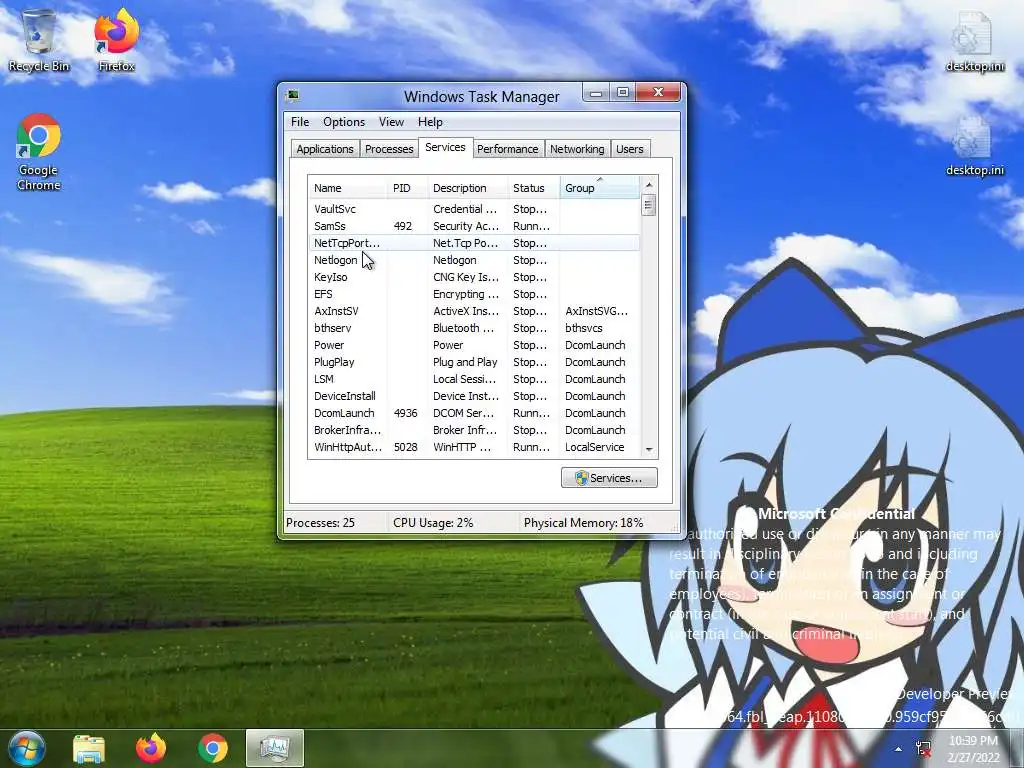1024x768 pixels.
Task: Open the Google Chrome desktop shortcut
Action: pyautogui.click(x=39, y=152)
